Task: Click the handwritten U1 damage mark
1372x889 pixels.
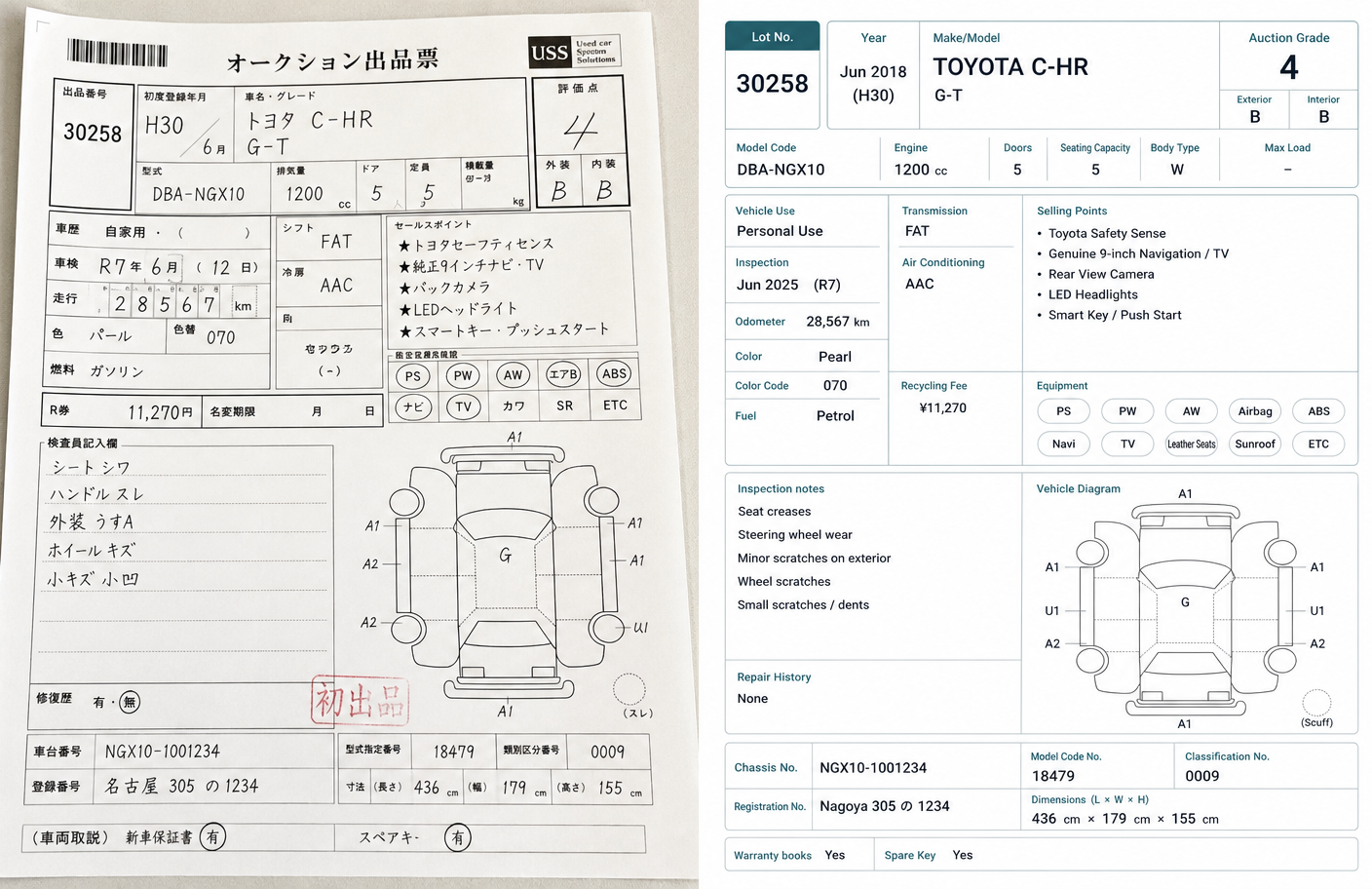Action: pos(640,628)
